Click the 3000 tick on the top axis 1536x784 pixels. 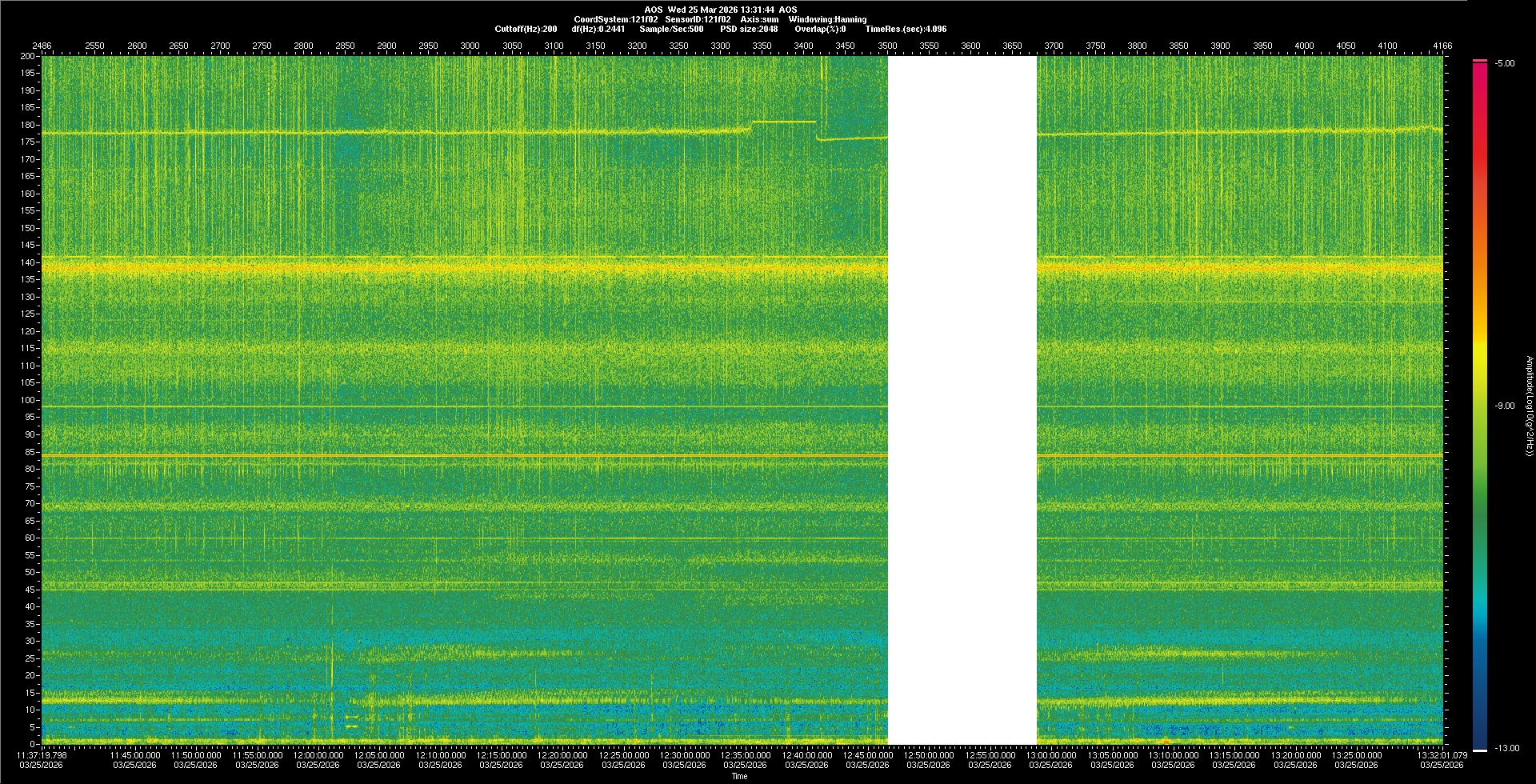point(470,46)
